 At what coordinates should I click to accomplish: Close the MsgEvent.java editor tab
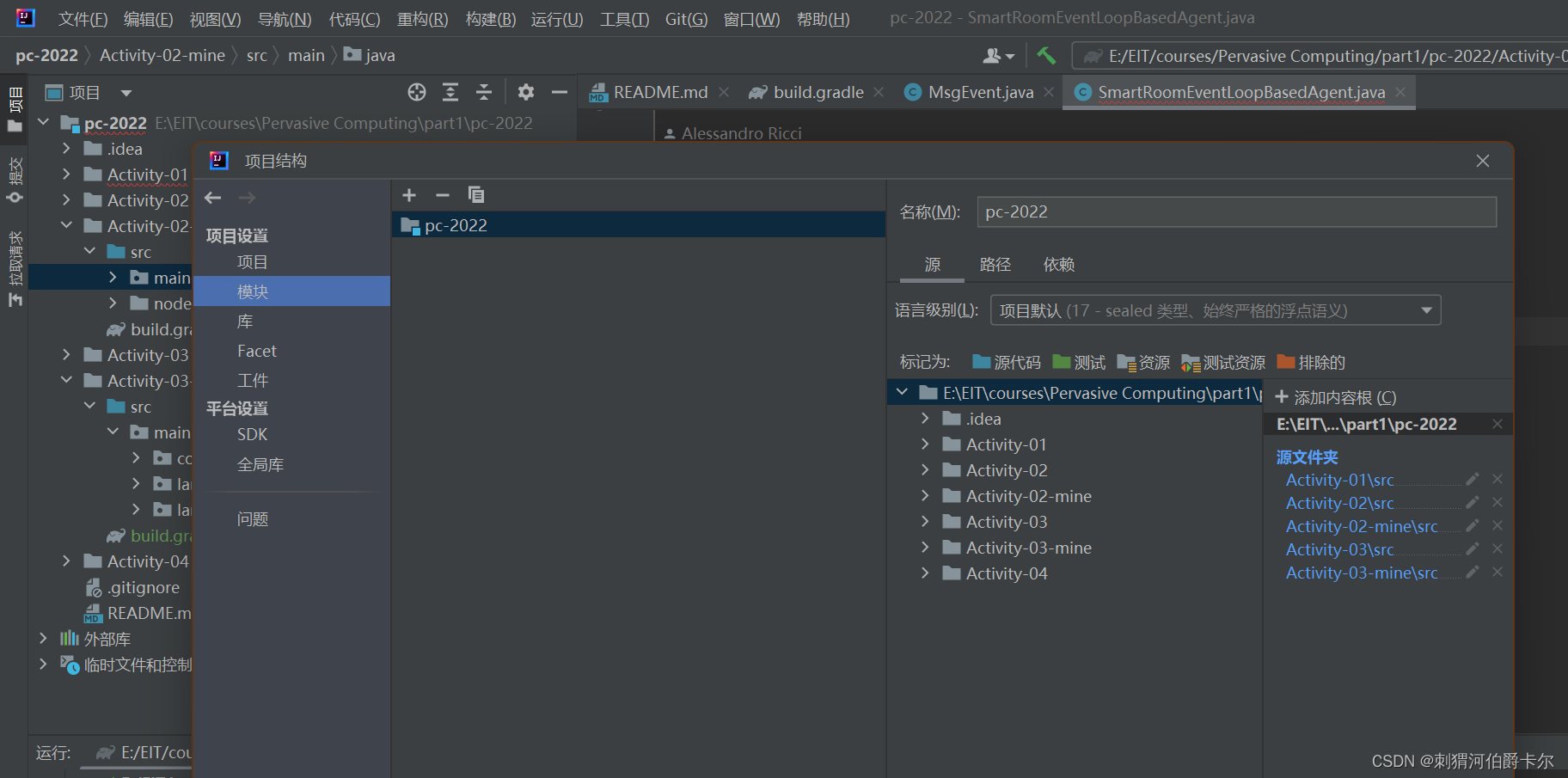tap(1049, 92)
